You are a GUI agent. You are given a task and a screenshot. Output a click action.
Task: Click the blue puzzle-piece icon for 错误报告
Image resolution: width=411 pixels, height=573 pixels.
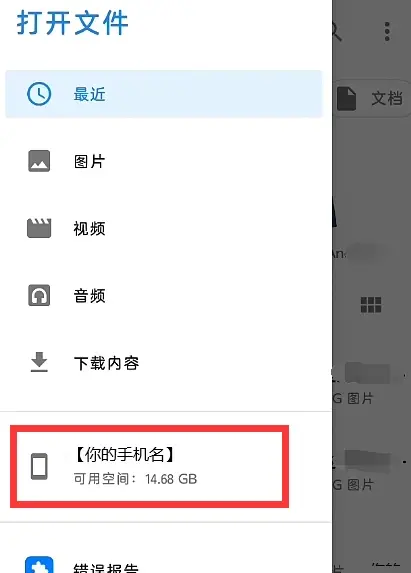coord(39,565)
